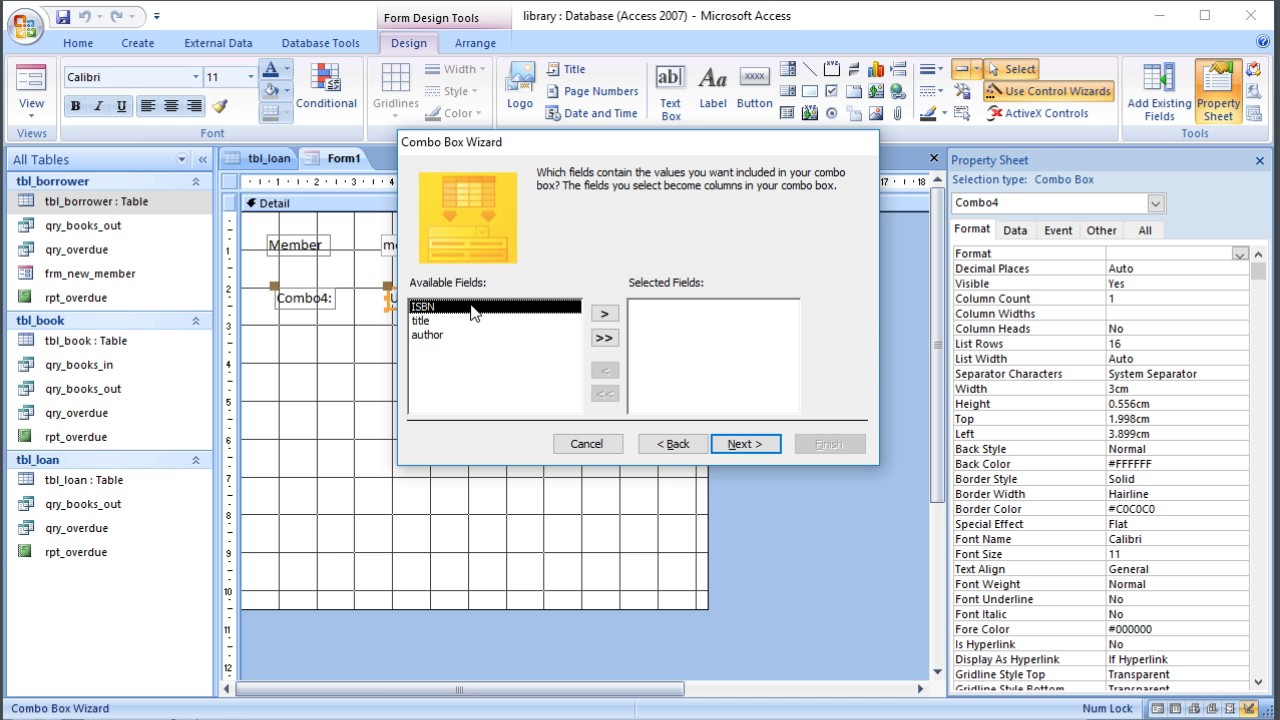Toggle Bold formatting

pos(75,106)
